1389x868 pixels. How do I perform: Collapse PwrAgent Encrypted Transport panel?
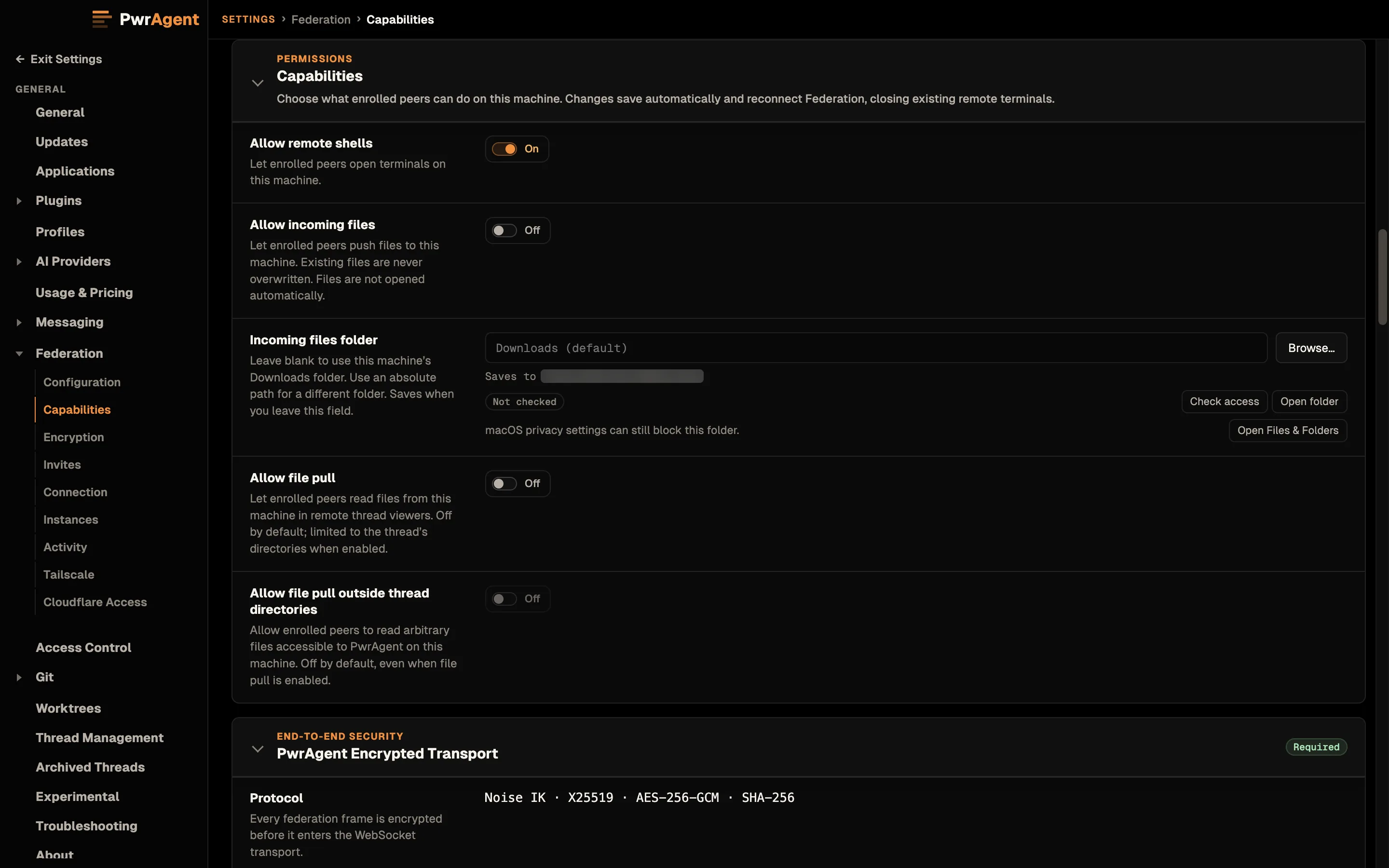(x=258, y=749)
